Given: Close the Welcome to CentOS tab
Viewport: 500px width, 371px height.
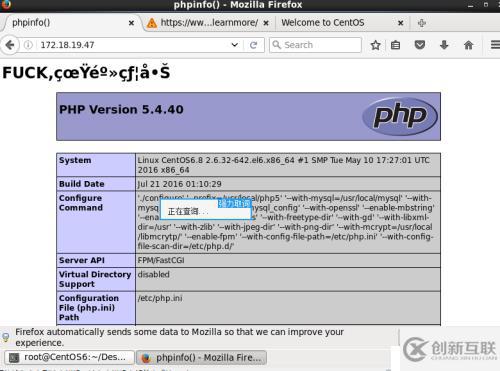Looking at the screenshot, I should (x=401, y=23).
